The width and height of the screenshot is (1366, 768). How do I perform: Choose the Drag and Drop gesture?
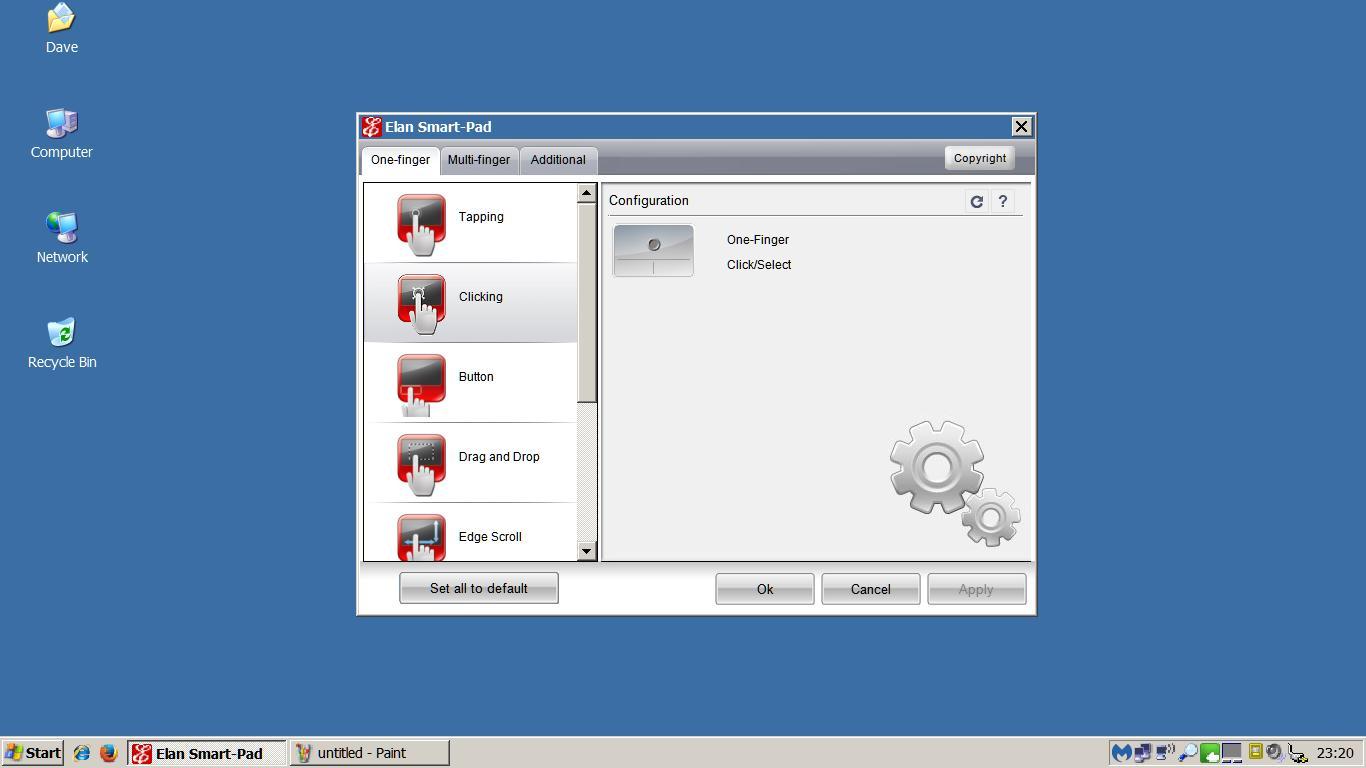[470, 463]
